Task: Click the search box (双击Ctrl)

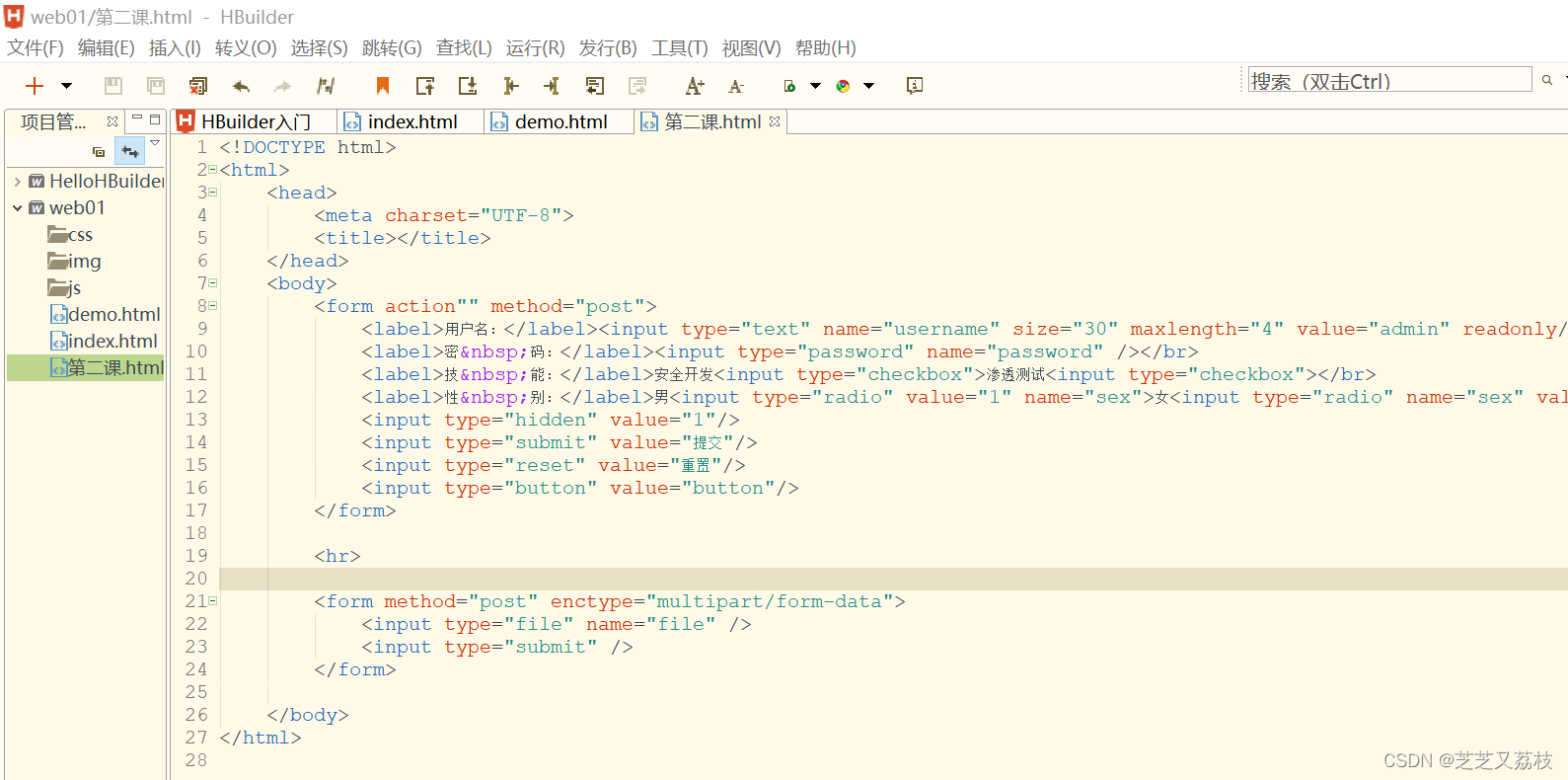Action: coord(1390,80)
